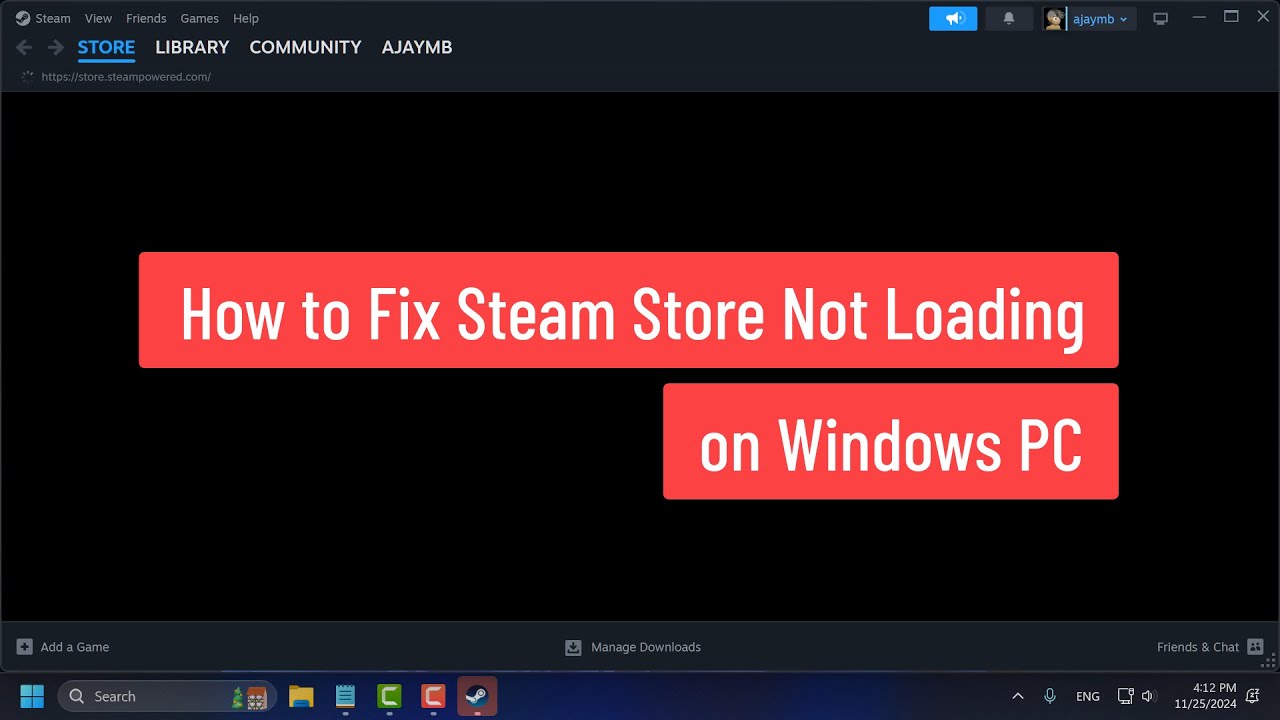Click the blue announcements megaphone button
This screenshot has height=720, width=1280.
coord(953,18)
